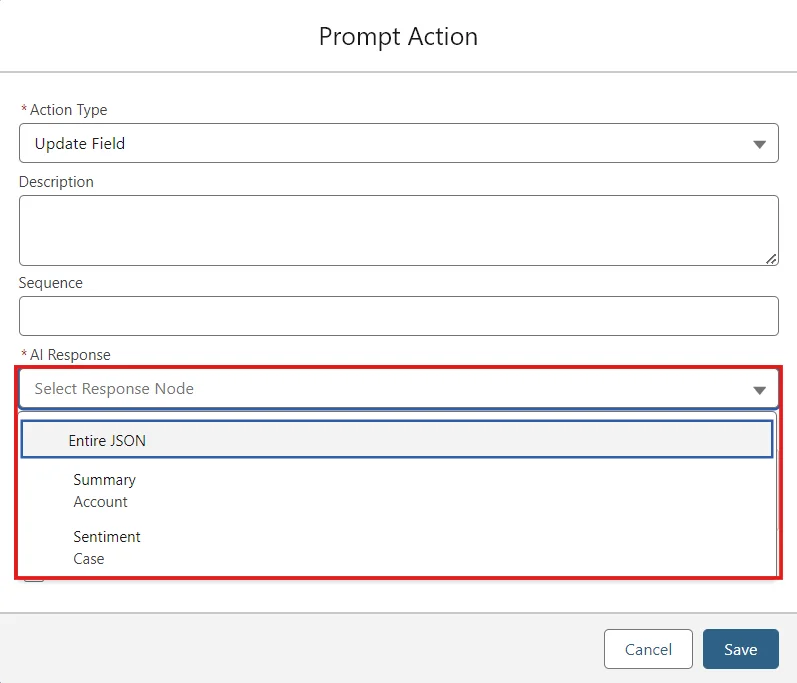Click the AI Response dropdown arrow icon
The height and width of the screenshot is (683, 797).
(759, 390)
